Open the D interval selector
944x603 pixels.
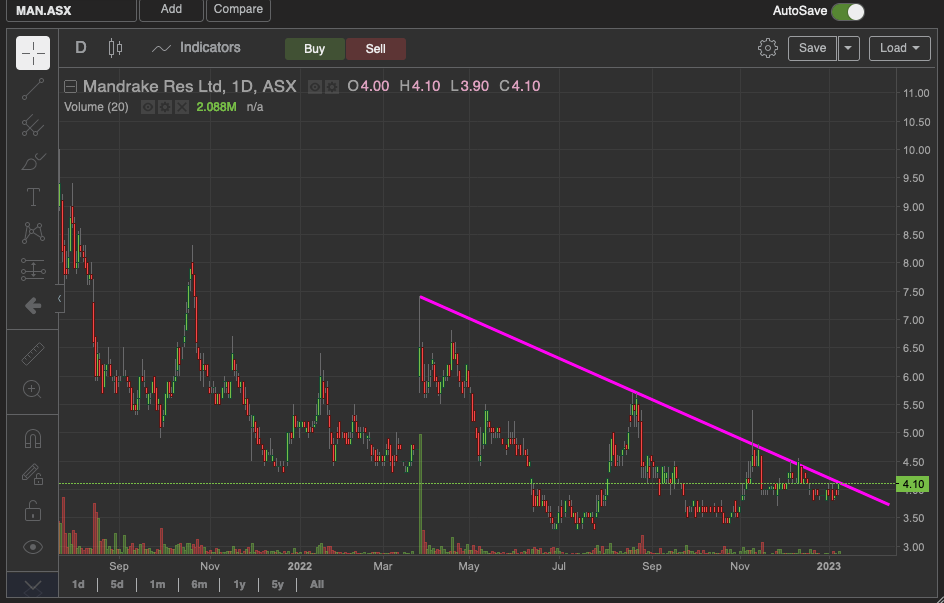[x=81, y=48]
